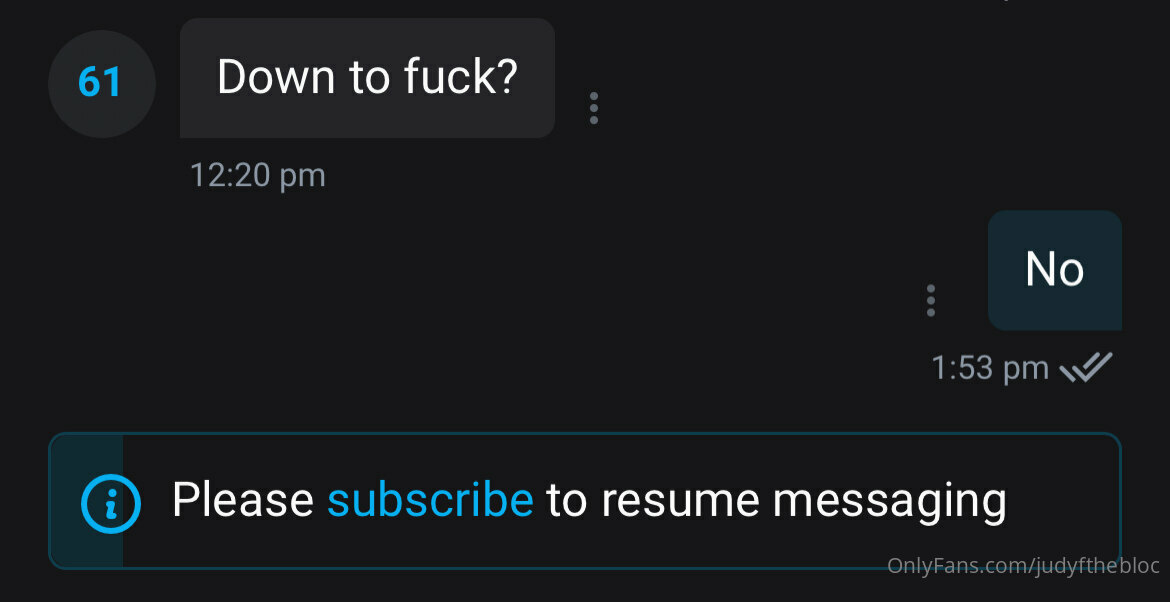Image resolution: width=1170 pixels, height=602 pixels.
Task: Open the sender's "61" avatar circle
Action: click(x=101, y=84)
